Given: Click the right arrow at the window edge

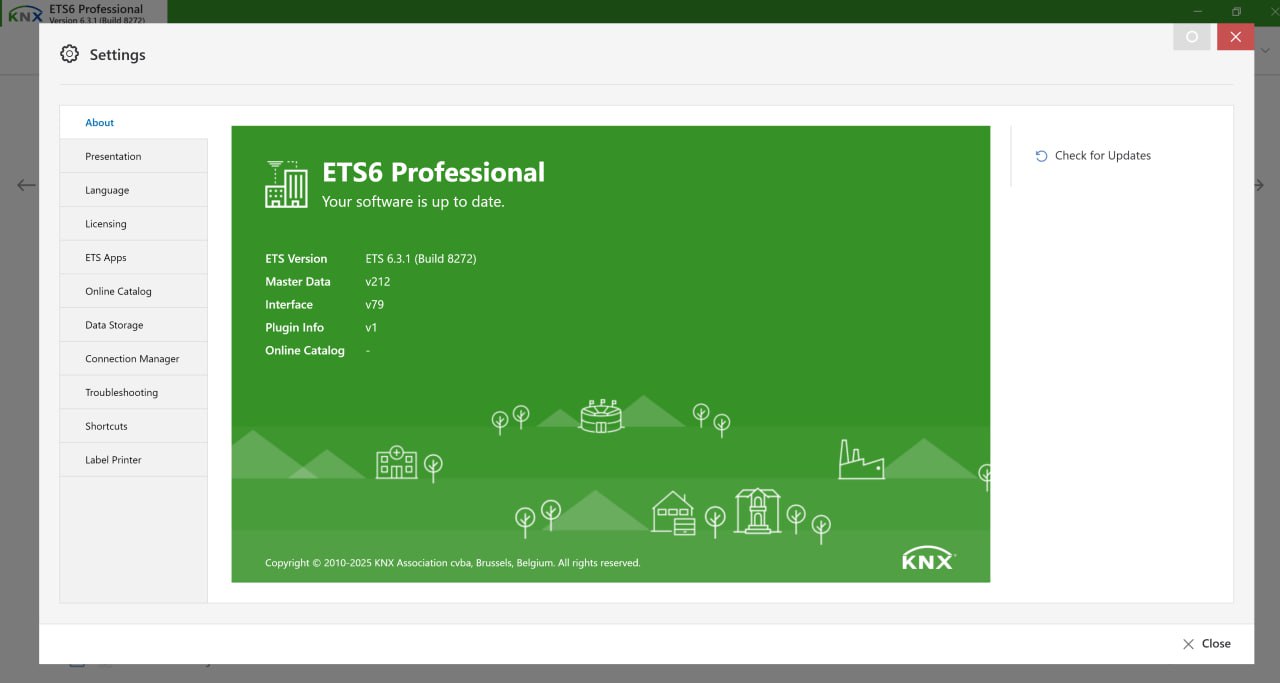Looking at the screenshot, I should (1259, 185).
